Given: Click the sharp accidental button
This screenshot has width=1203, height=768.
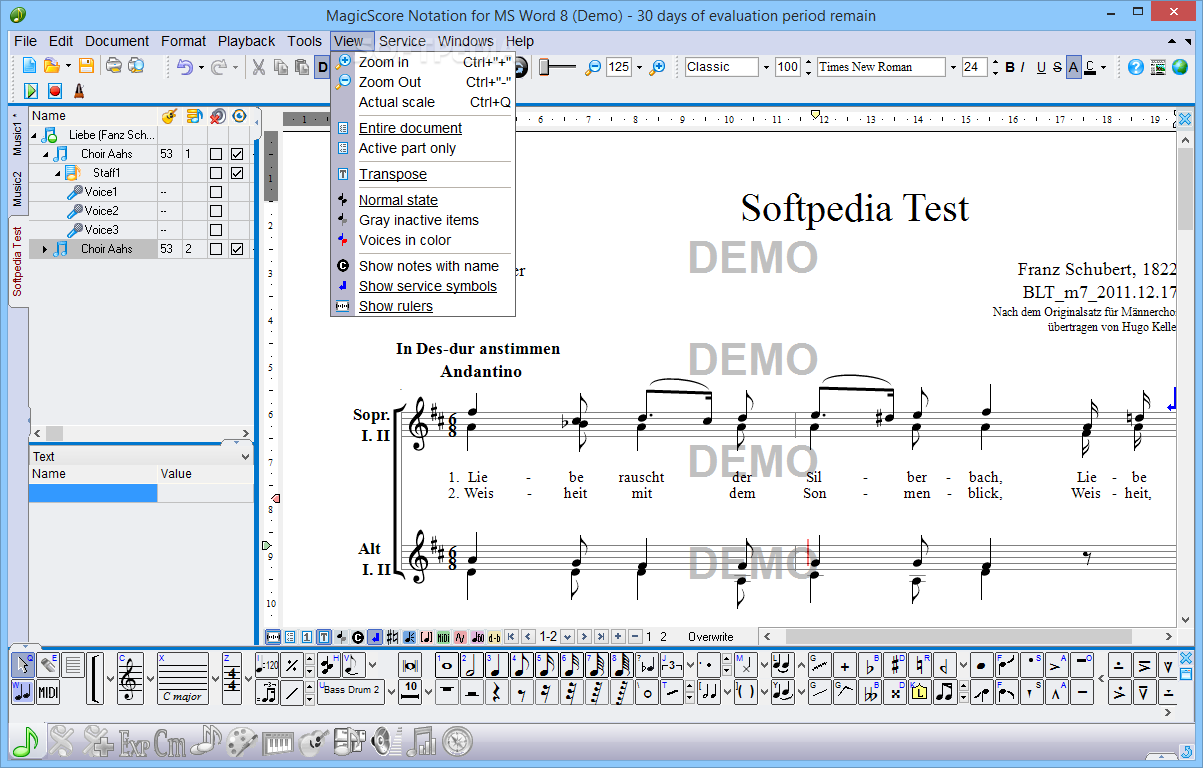Looking at the screenshot, I should click(x=895, y=665).
